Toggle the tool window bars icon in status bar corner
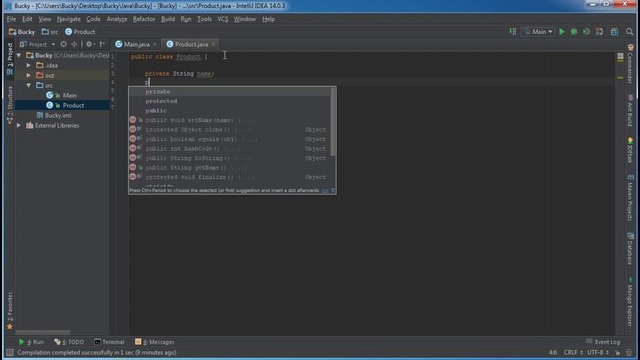This screenshot has height=360, width=640. pos(10,352)
